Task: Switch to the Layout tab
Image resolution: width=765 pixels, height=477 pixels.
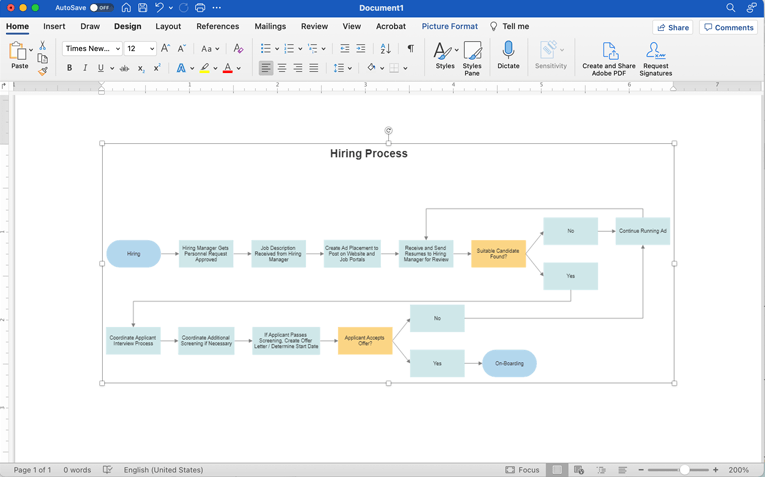Action: point(168,26)
